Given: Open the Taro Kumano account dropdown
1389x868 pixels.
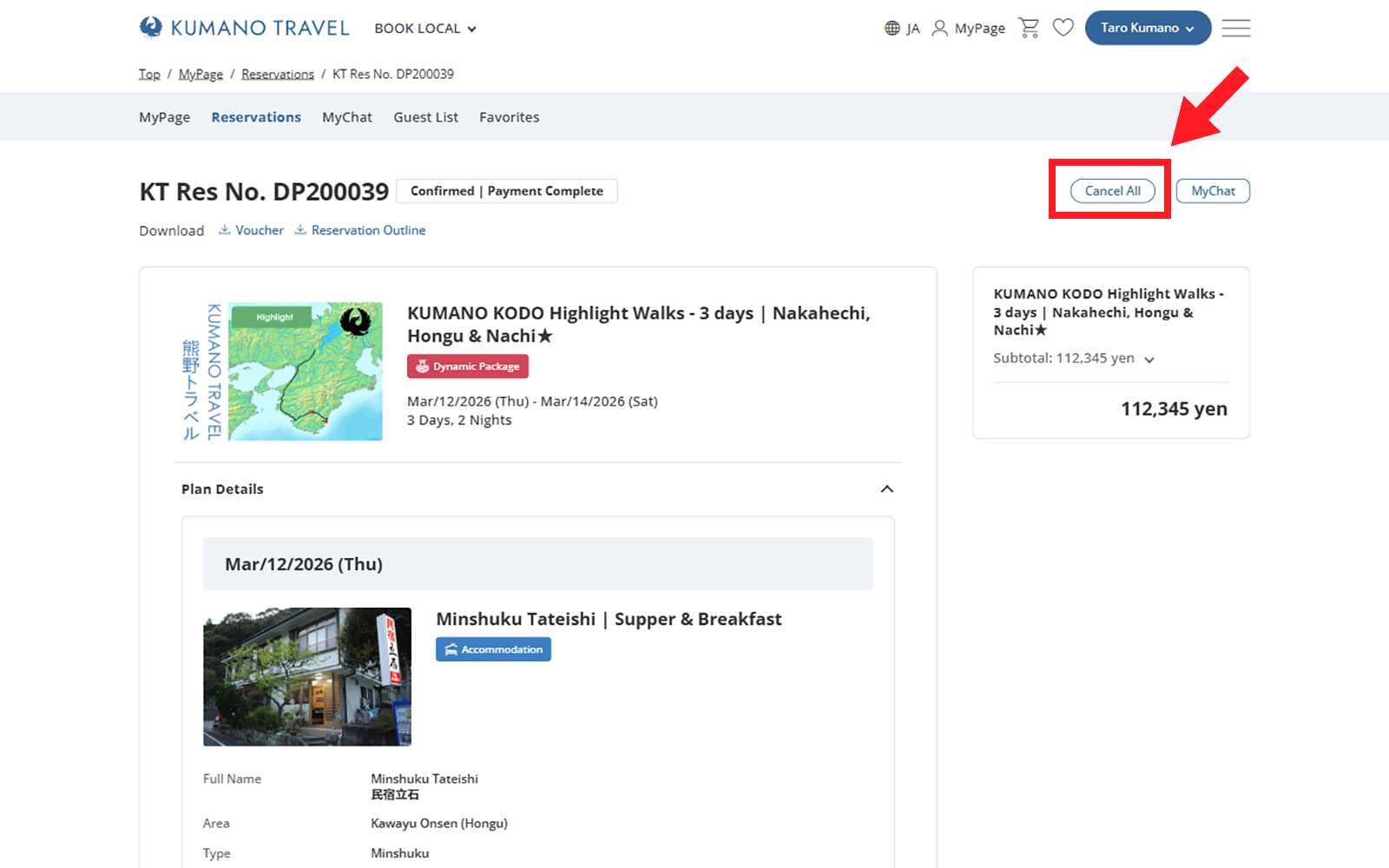Looking at the screenshot, I should (x=1147, y=28).
